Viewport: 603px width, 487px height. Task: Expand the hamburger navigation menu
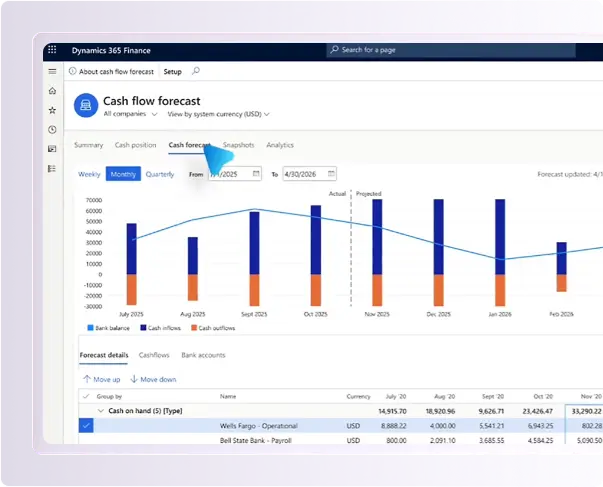pos(52,72)
